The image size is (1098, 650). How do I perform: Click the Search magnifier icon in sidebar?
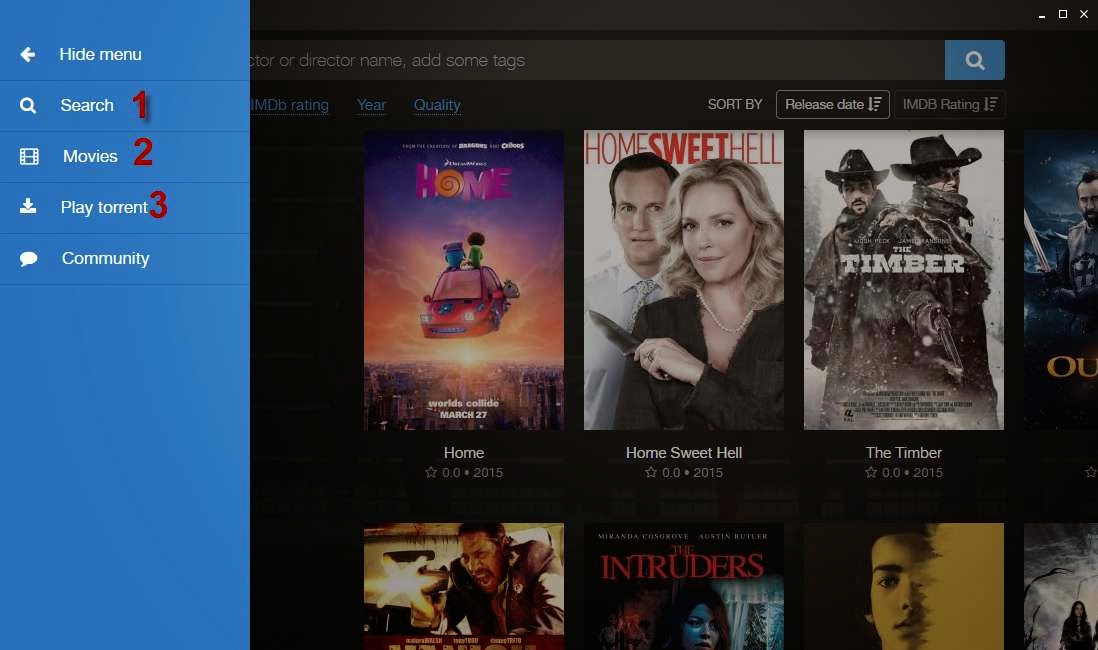coord(28,106)
